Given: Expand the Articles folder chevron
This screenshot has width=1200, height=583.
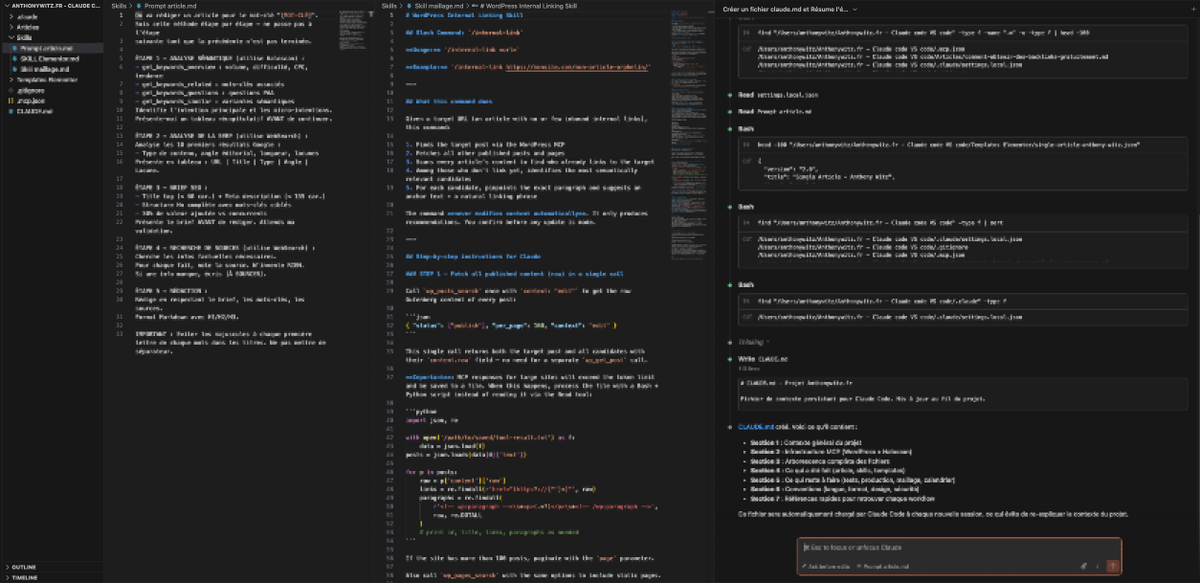Looking at the screenshot, I should click(x=10, y=27).
